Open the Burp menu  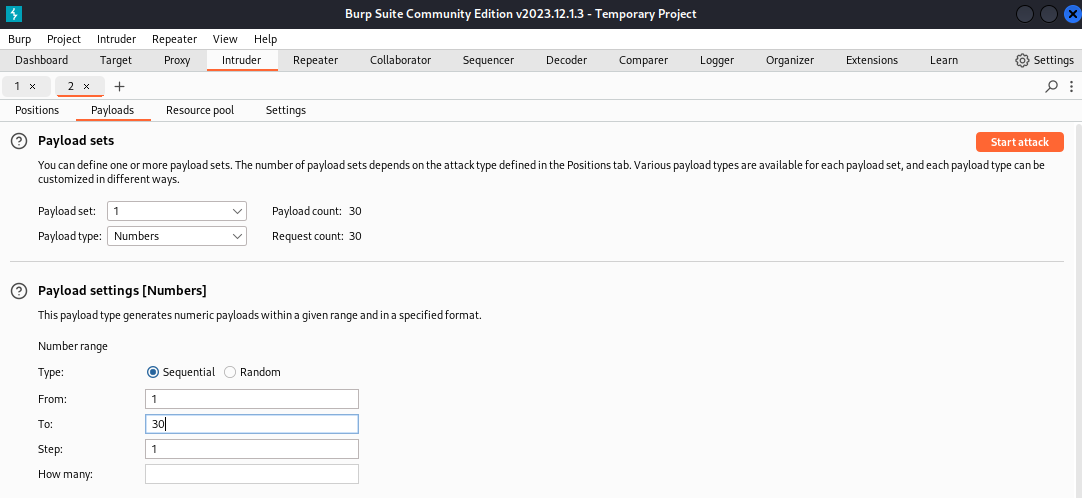19,39
